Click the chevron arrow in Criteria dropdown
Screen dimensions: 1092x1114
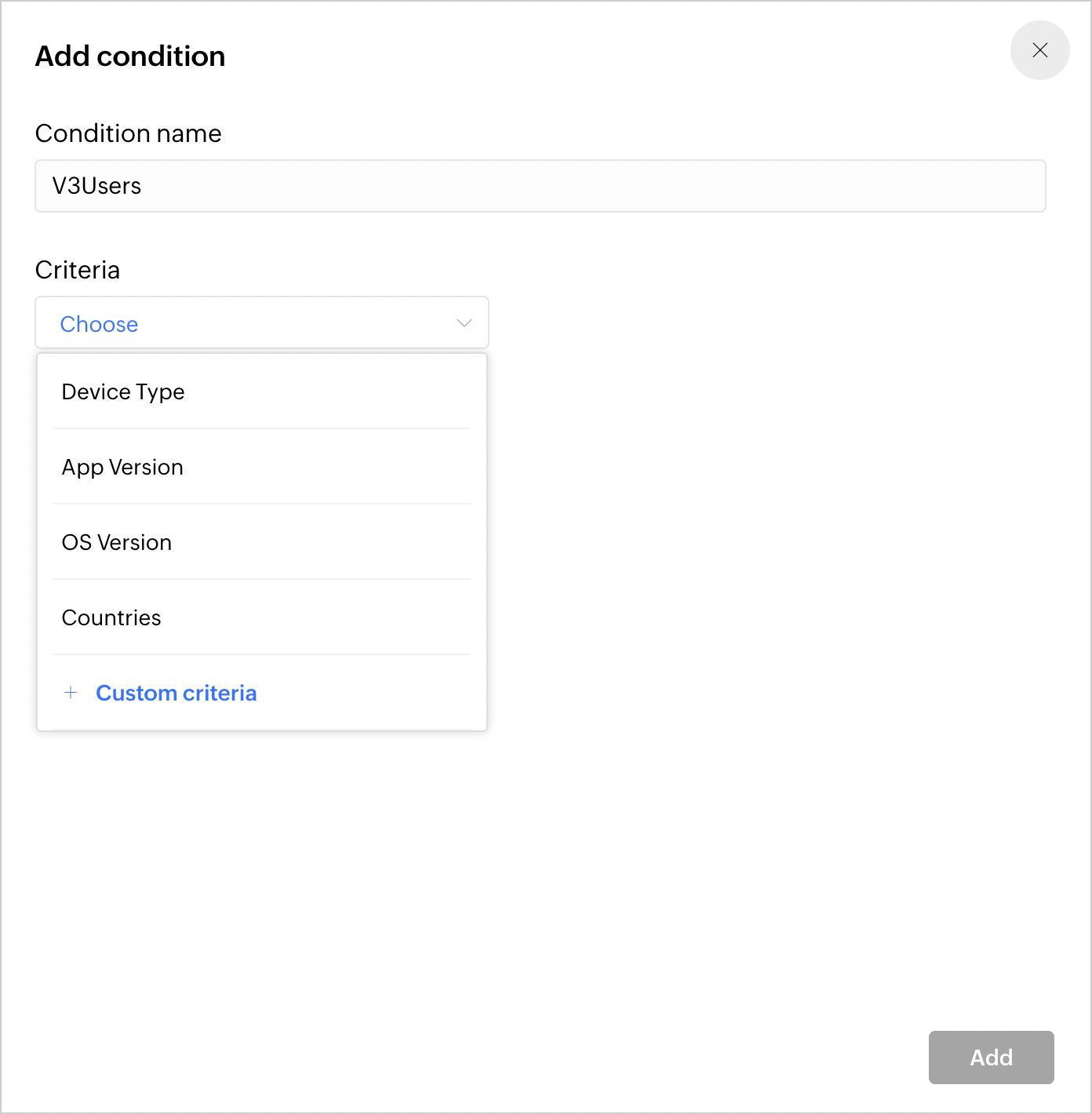pyautogui.click(x=464, y=323)
